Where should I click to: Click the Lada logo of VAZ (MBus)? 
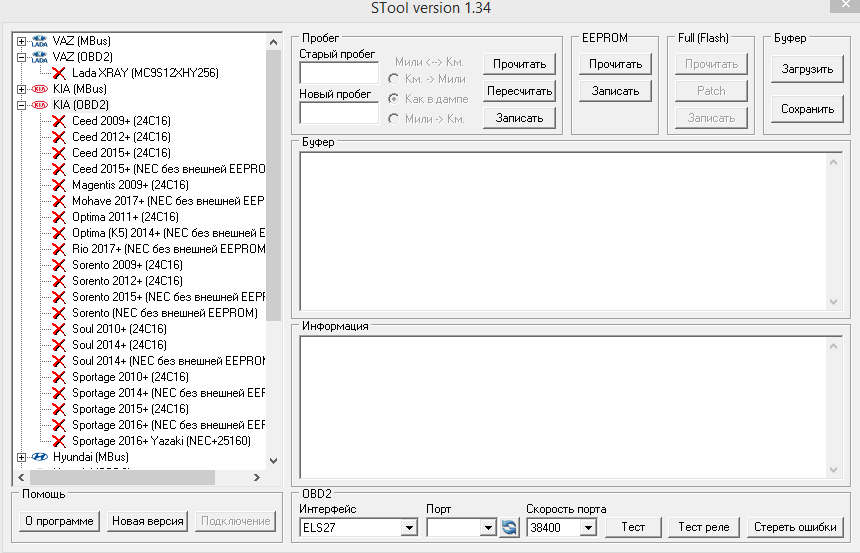40,41
